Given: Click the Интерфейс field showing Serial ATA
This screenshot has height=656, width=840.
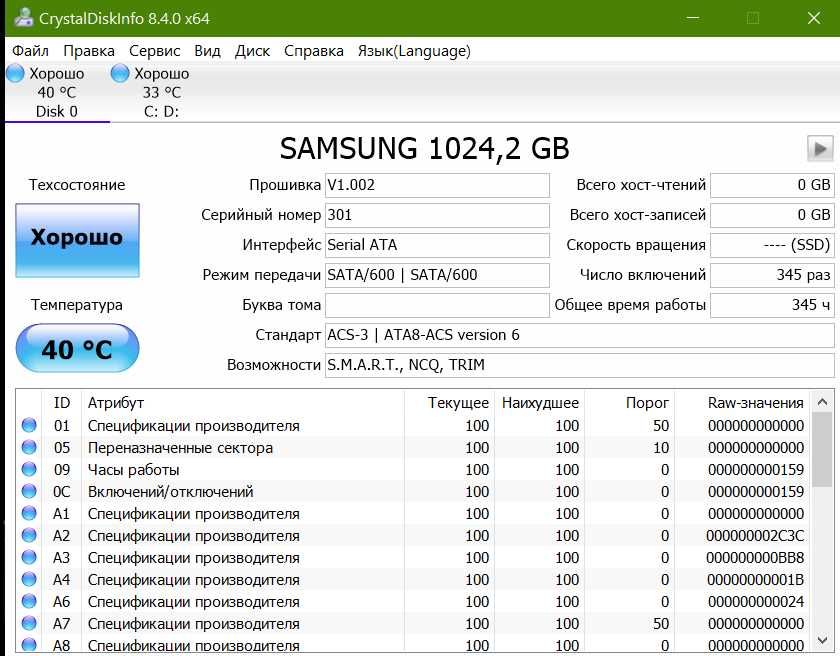Looking at the screenshot, I should coord(437,245).
